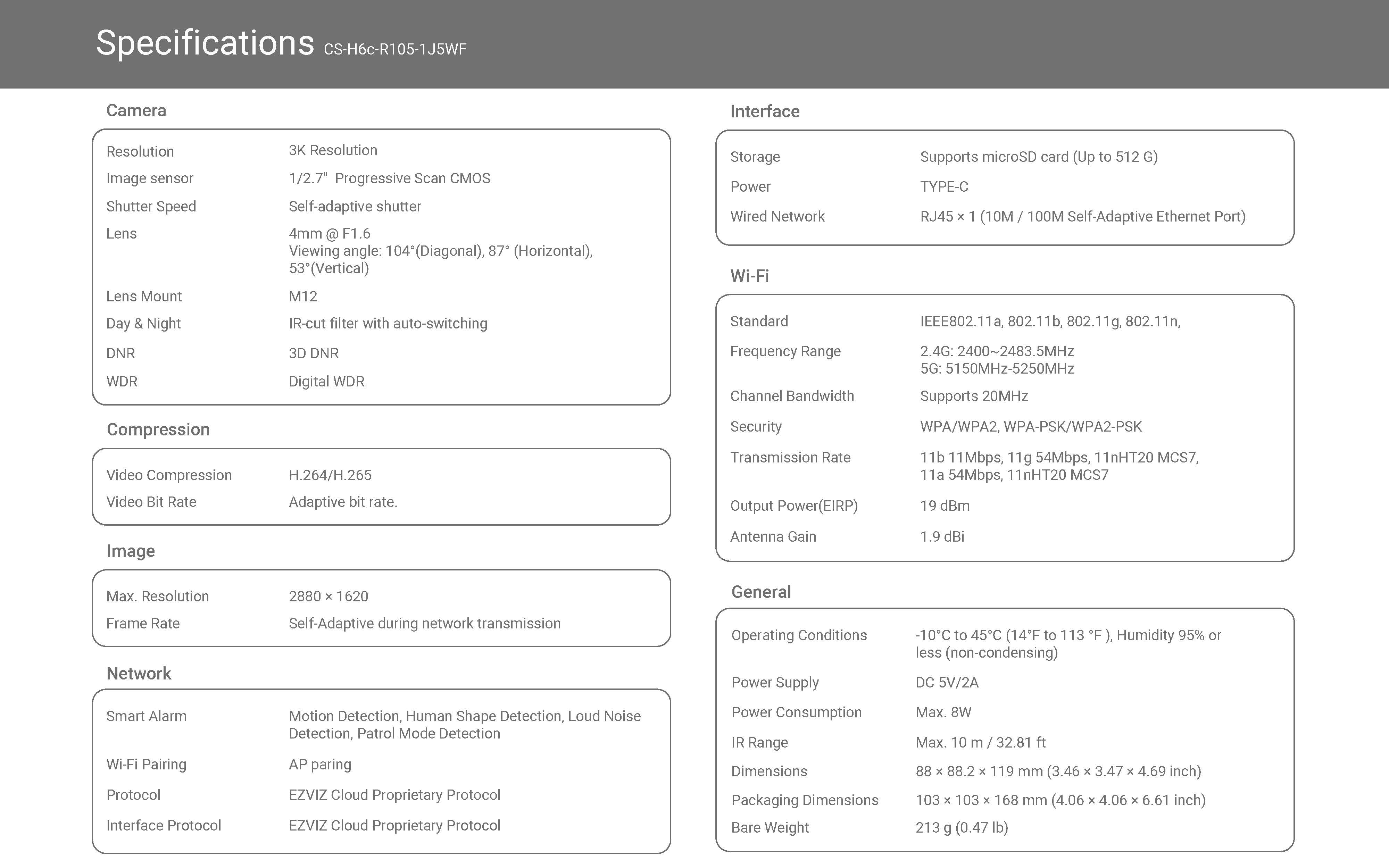This screenshot has height=868, width=1389.
Task: Click the Compression section heading
Action: (x=158, y=429)
